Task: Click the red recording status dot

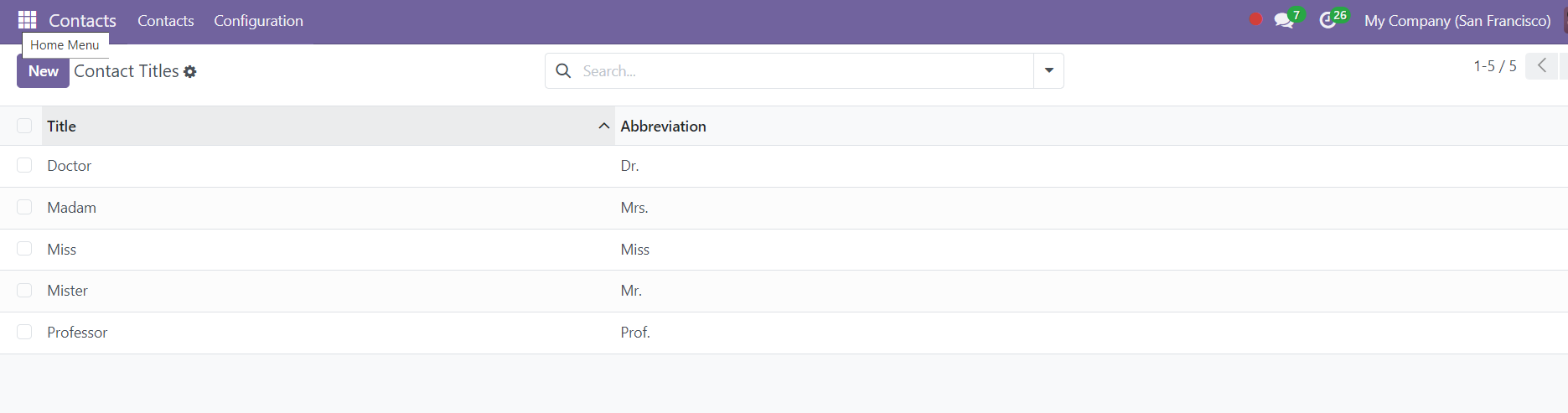Action: (1255, 19)
